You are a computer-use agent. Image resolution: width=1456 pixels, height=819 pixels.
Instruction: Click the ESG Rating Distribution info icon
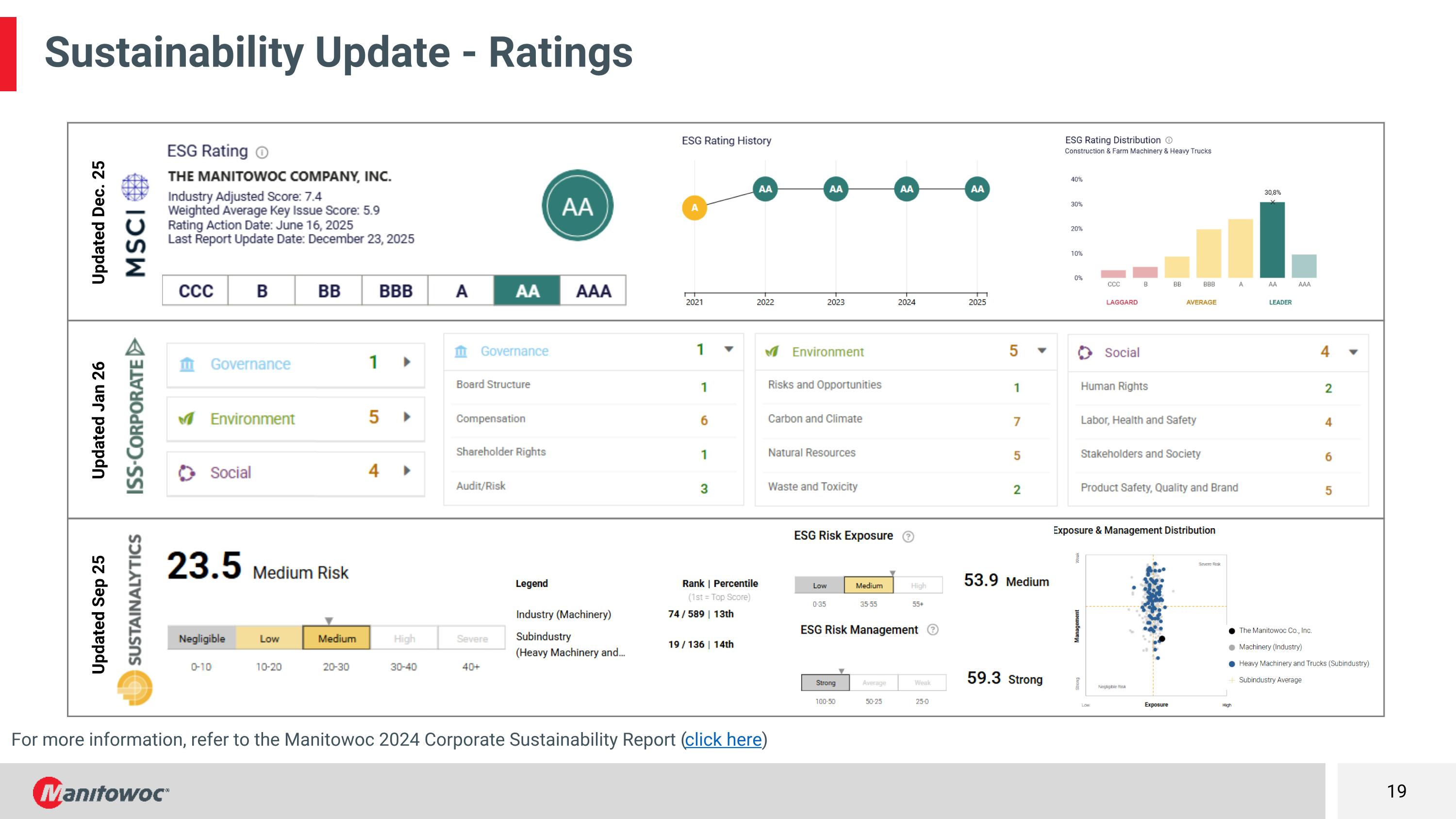[1169, 140]
